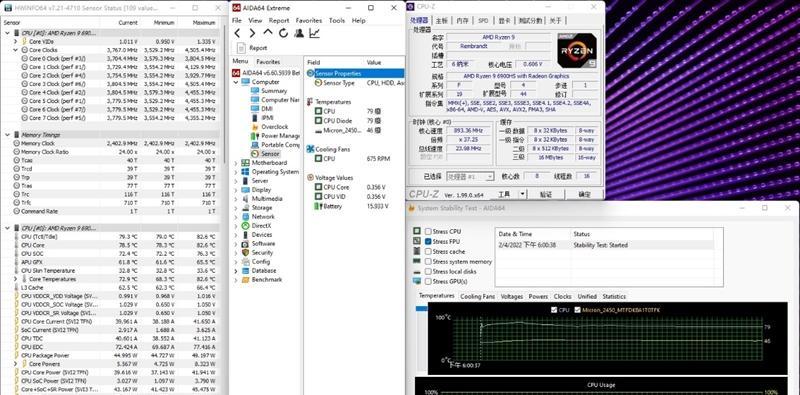The height and width of the screenshot is (395, 800).
Task: Click the 验证 button in CPU-Z
Action: [546, 194]
